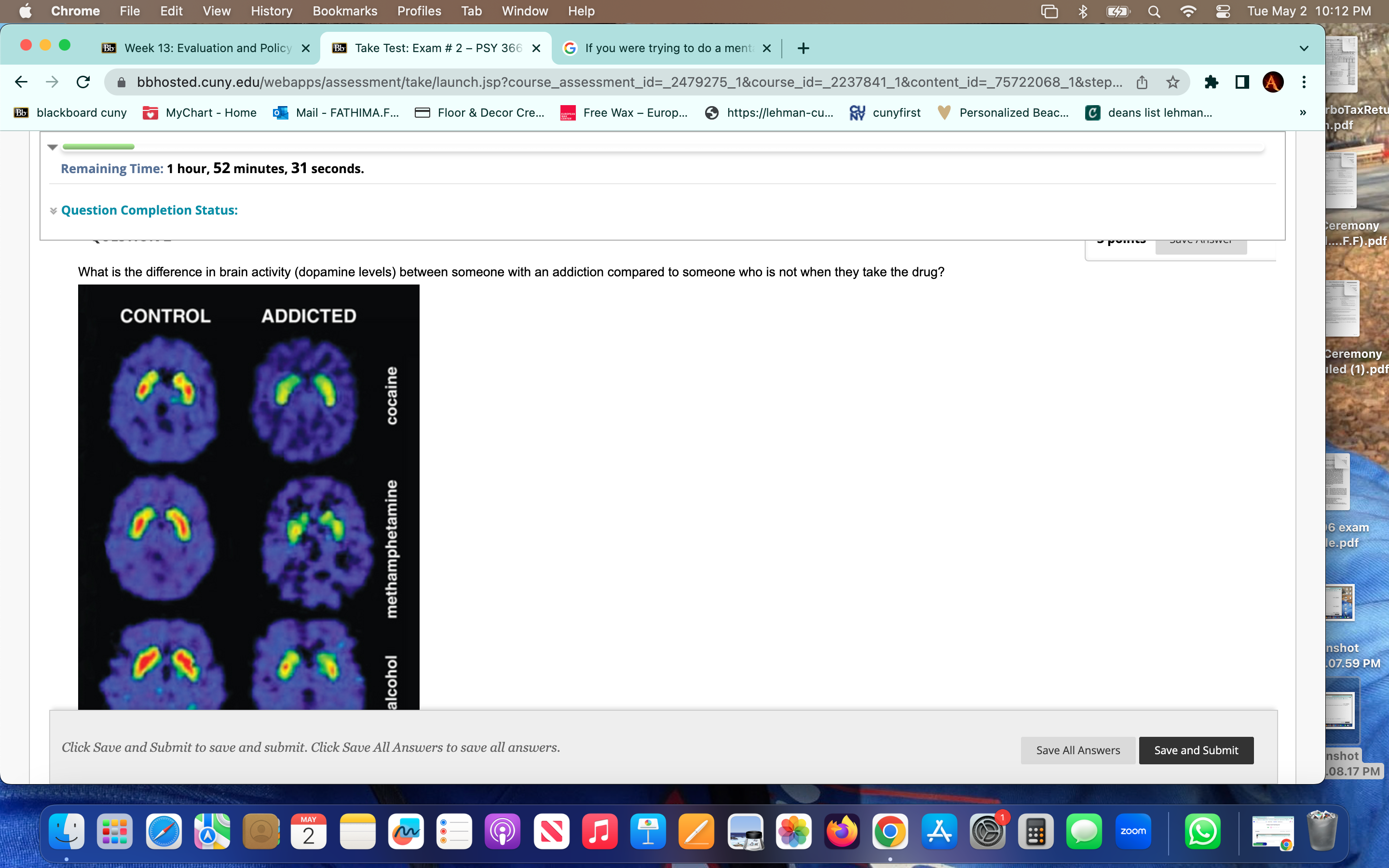Open the blackboard cuny bookmark

(x=70, y=112)
